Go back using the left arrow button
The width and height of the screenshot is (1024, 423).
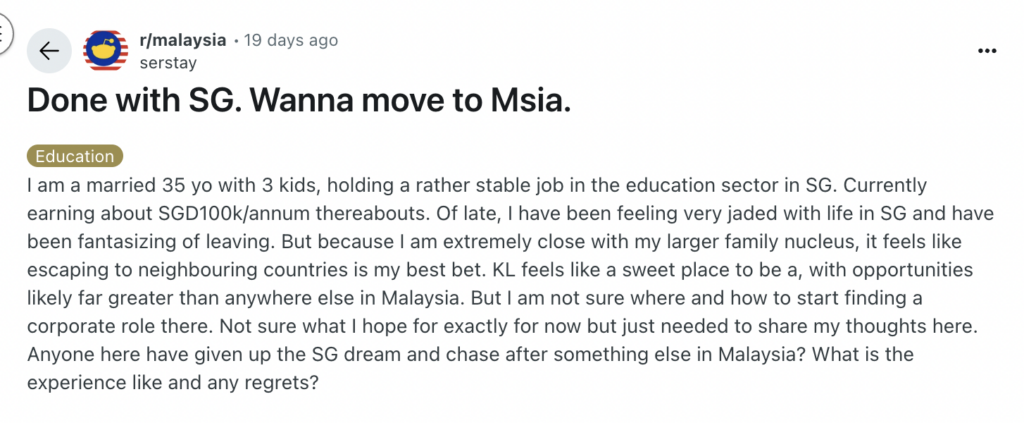coord(49,51)
